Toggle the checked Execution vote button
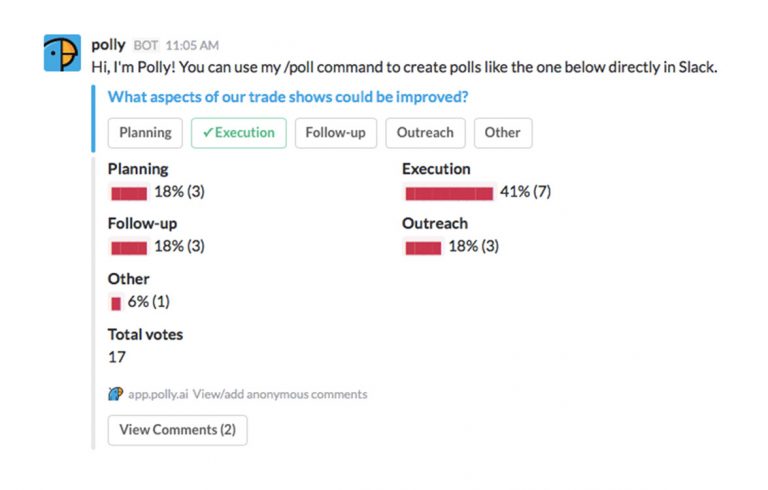 239,133
